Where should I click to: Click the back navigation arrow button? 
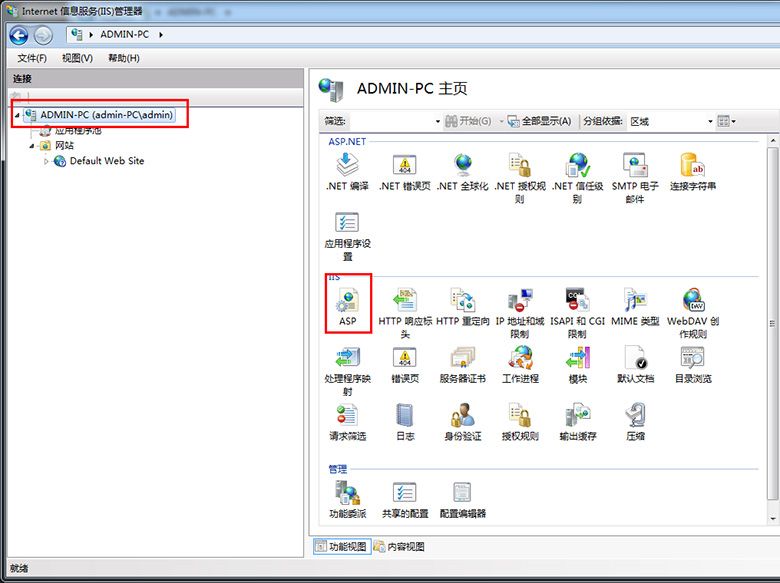pos(19,35)
